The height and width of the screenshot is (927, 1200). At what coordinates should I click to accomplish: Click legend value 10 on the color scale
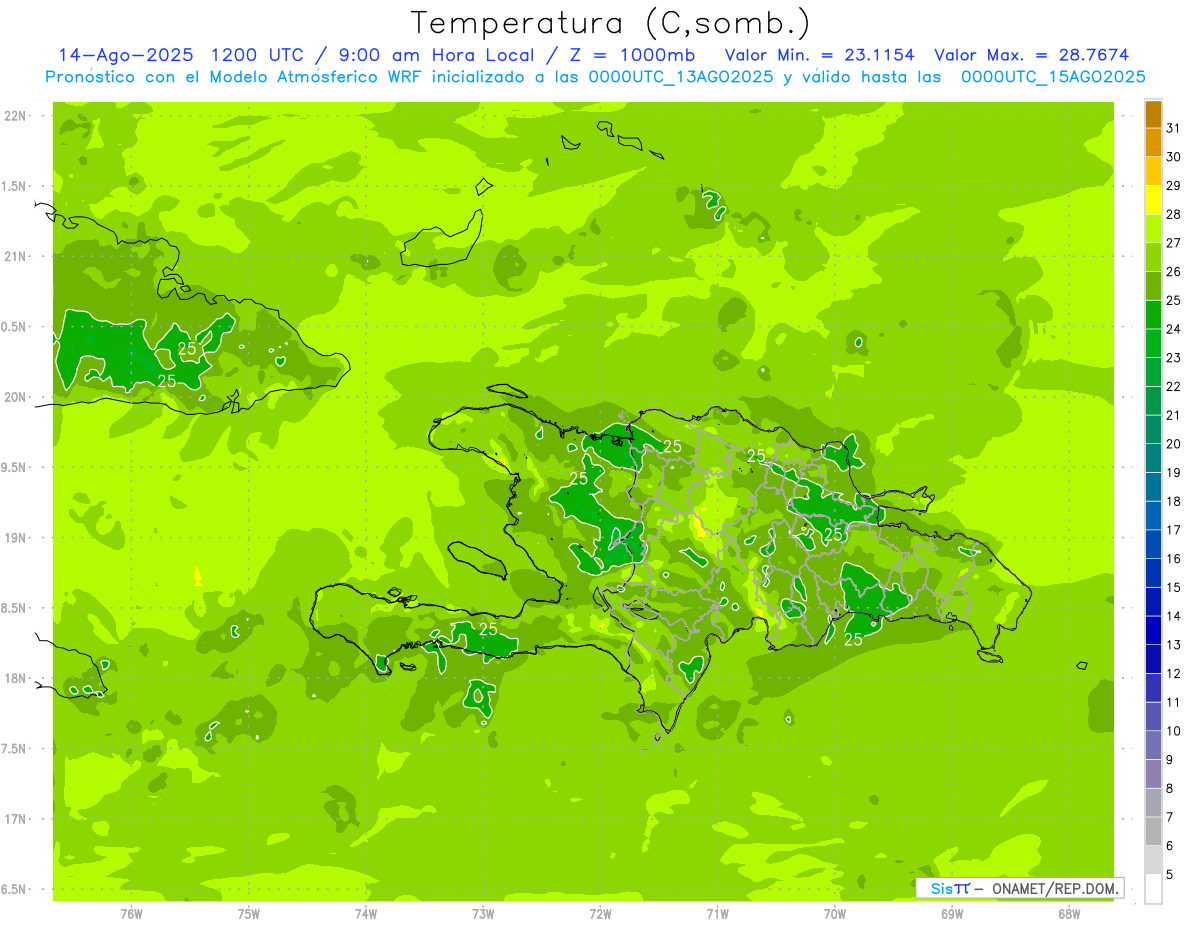(x=1174, y=731)
